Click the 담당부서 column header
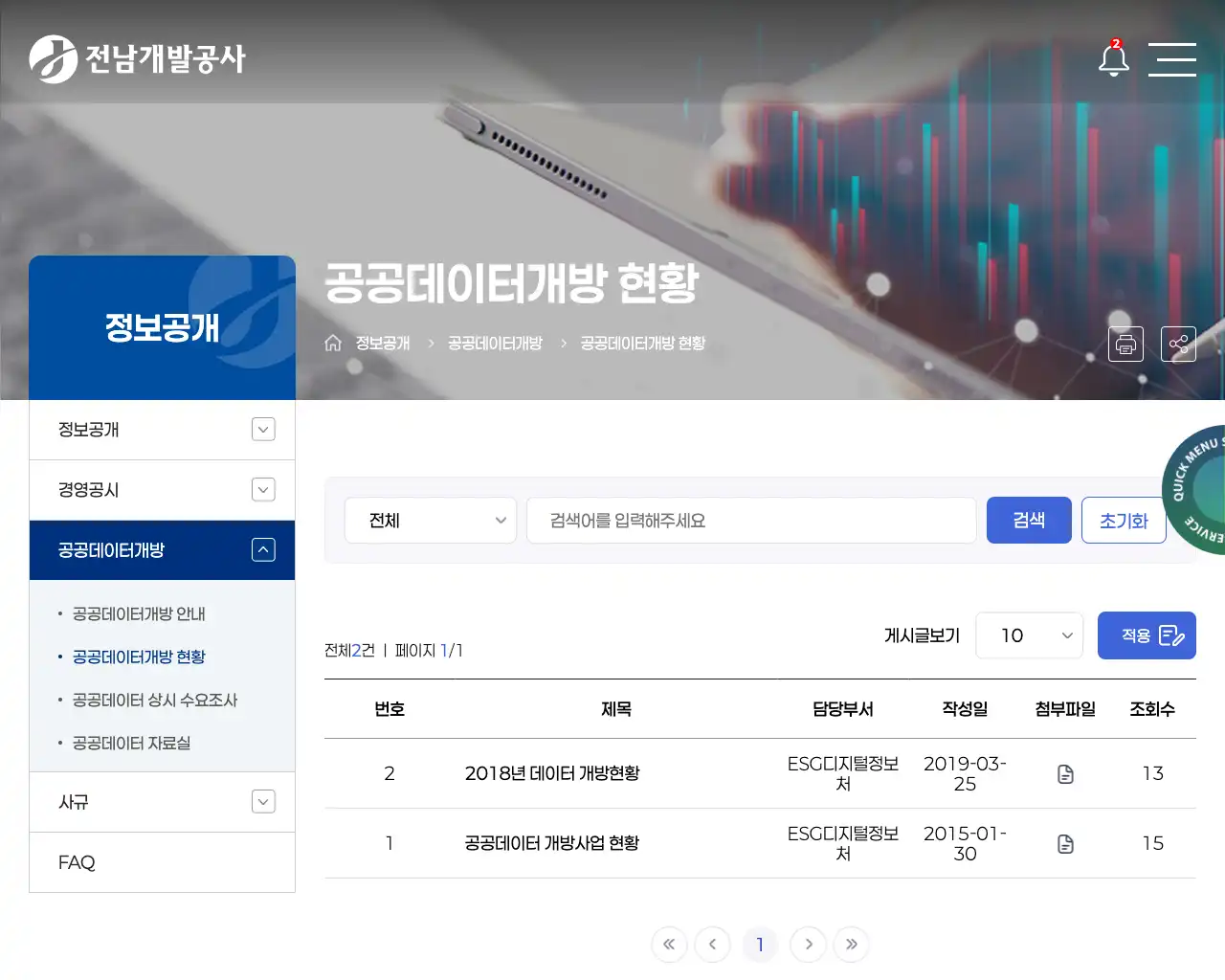Image resolution: width=1225 pixels, height=980 pixels. coord(843,709)
